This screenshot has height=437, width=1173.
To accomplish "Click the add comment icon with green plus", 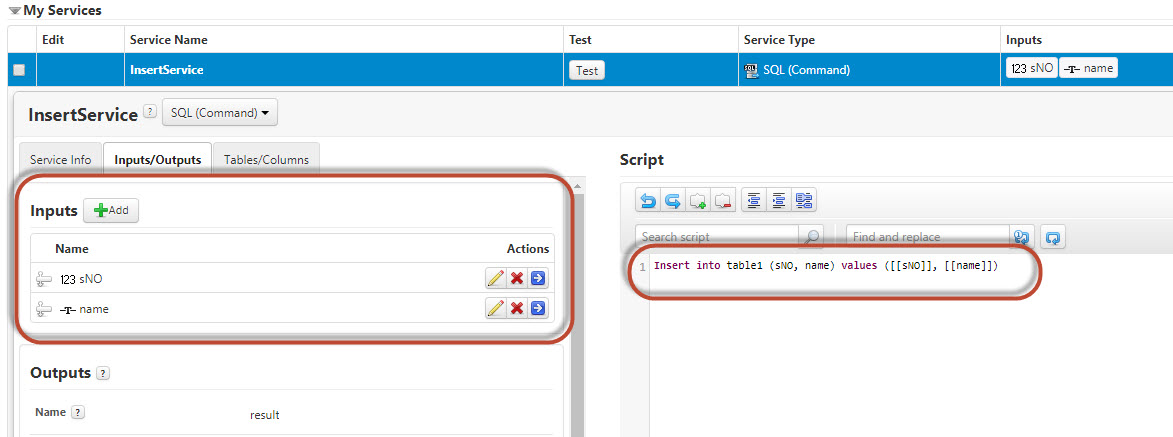I will point(698,201).
